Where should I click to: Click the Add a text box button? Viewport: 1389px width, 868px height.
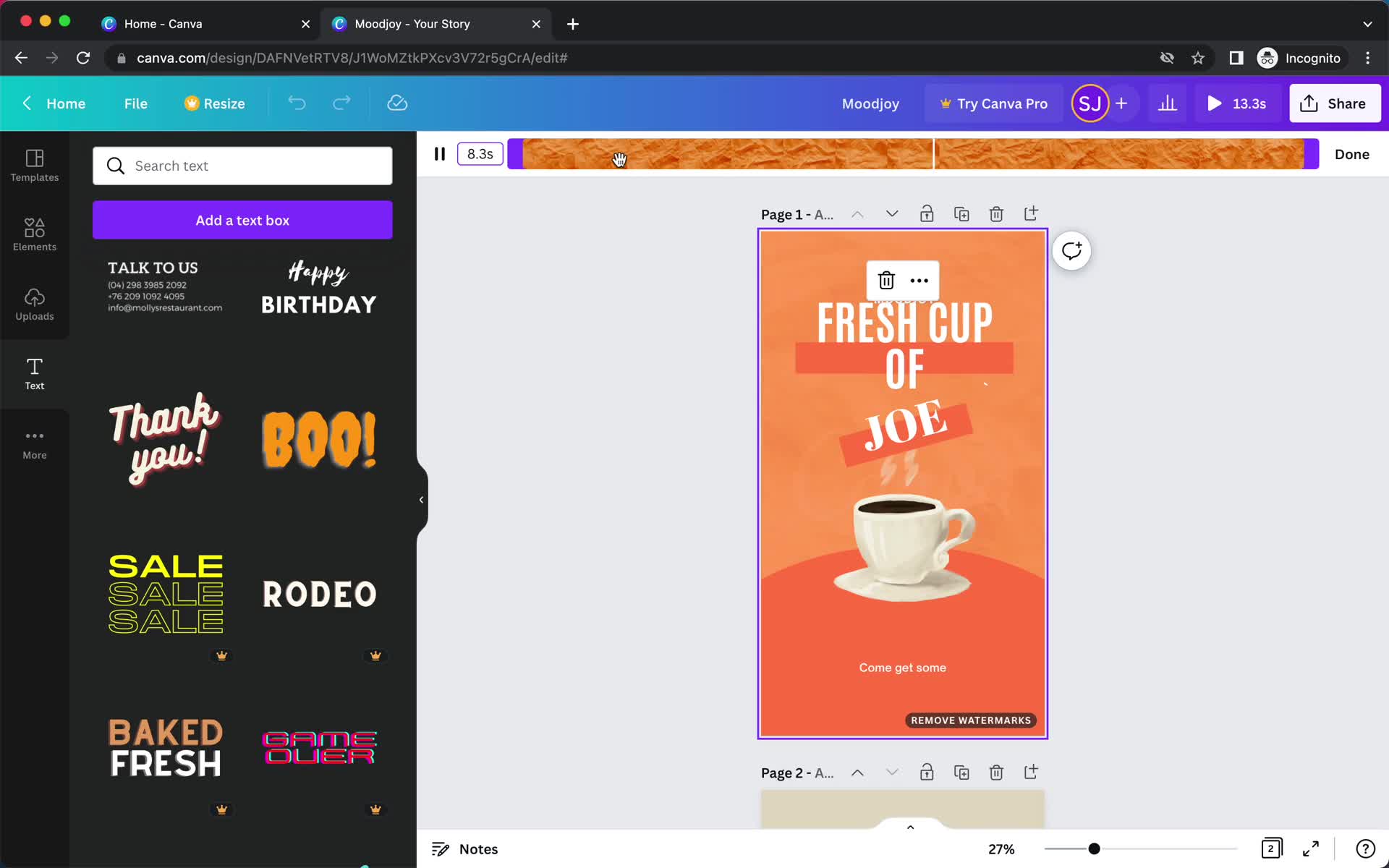(242, 220)
